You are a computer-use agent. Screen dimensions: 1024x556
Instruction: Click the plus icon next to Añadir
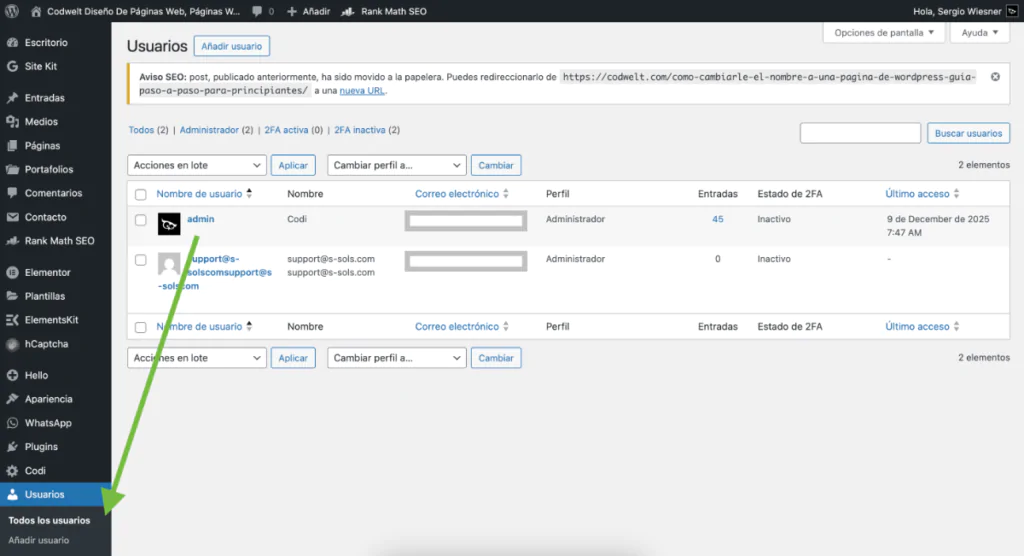(x=292, y=11)
